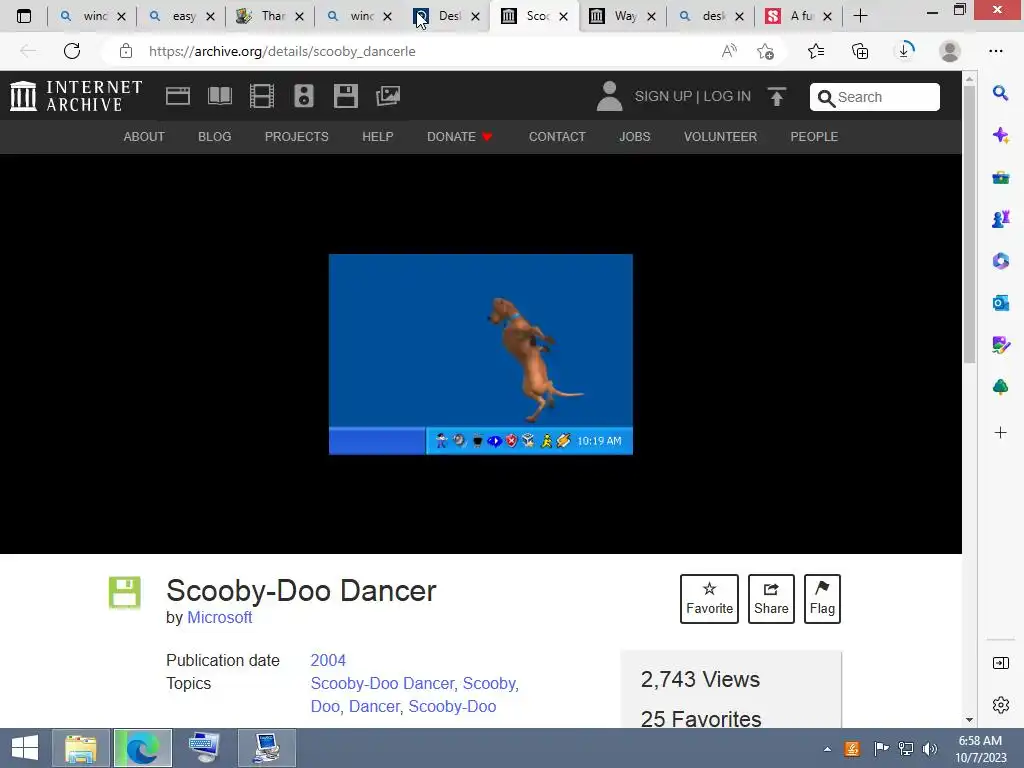The width and height of the screenshot is (1024, 768).
Task: Click the Favorite button
Action: [x=709, y=599]
